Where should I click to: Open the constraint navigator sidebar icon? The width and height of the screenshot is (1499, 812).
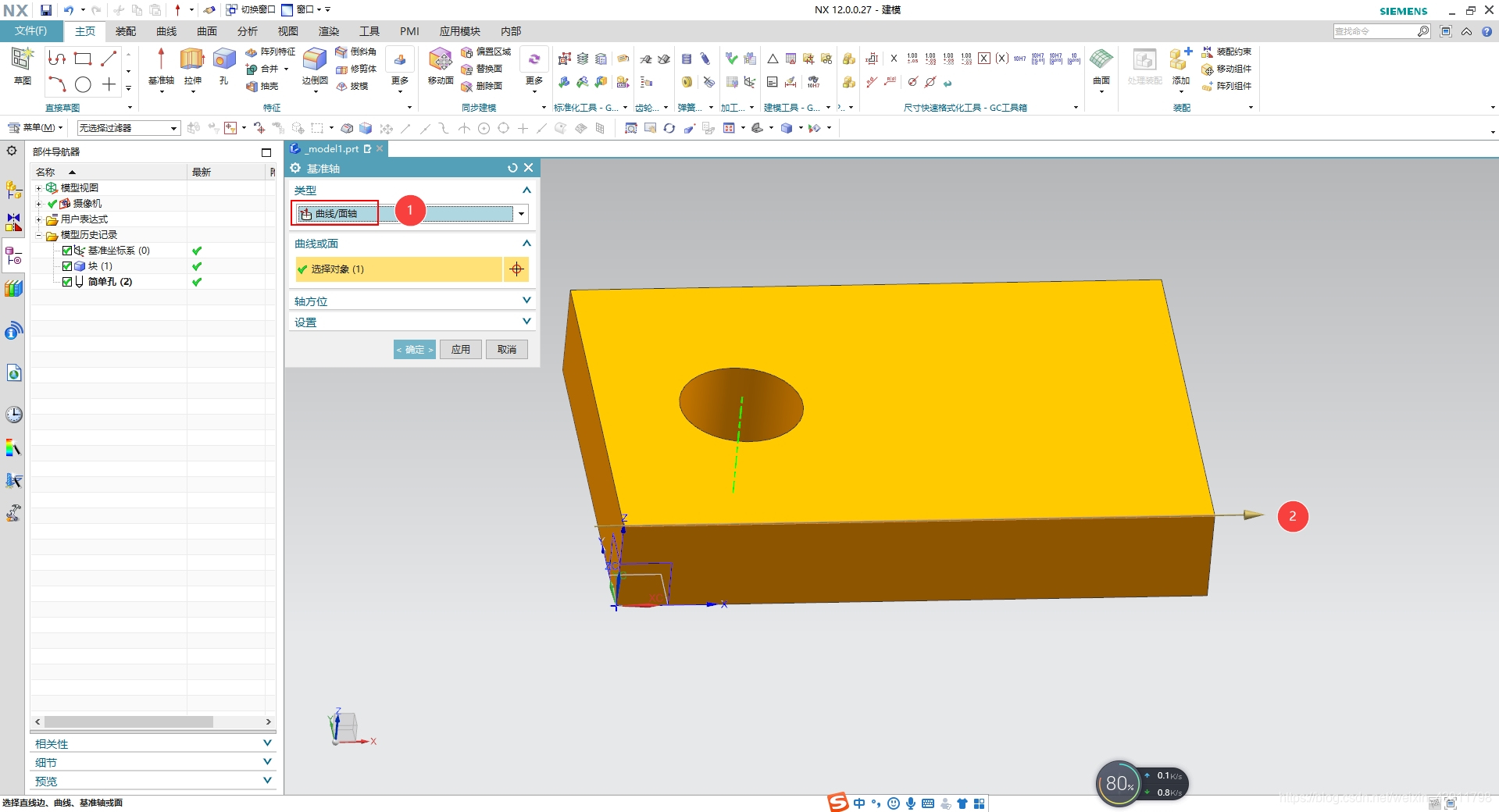tap(14, 223)
